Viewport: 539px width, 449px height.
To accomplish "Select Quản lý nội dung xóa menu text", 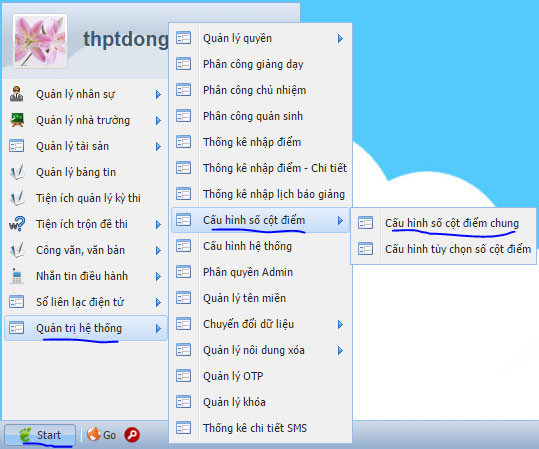I will tap(254, 350).
